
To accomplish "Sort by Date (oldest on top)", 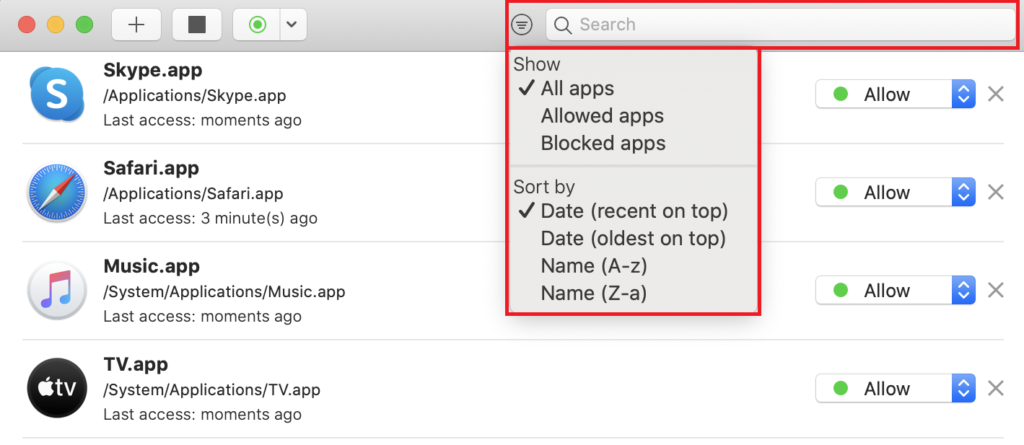I will (633, 239).
